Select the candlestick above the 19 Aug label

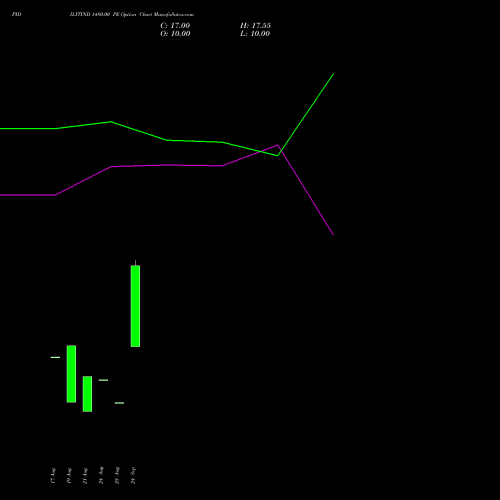click(71, 374)
